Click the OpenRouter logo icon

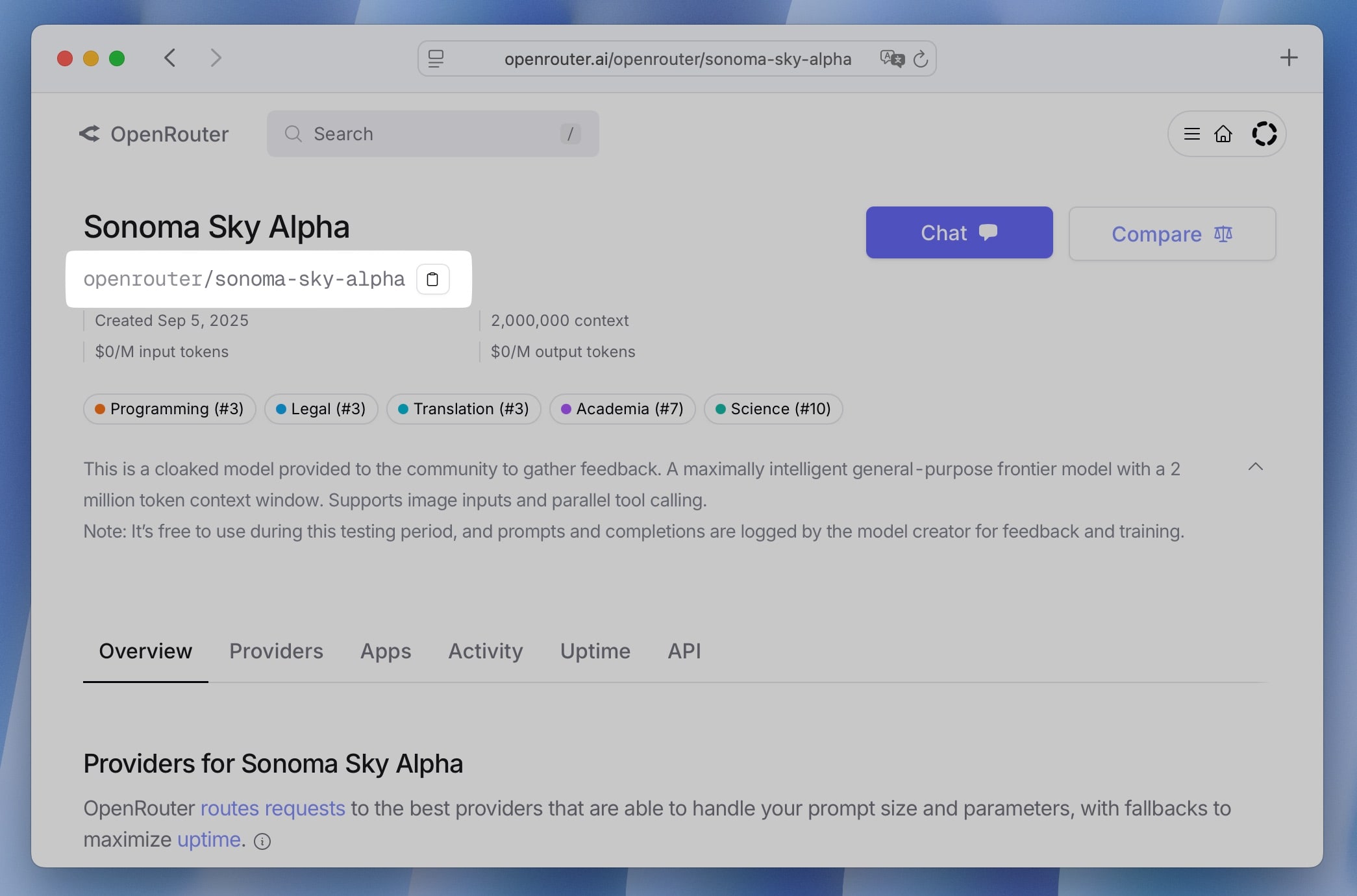90,134
